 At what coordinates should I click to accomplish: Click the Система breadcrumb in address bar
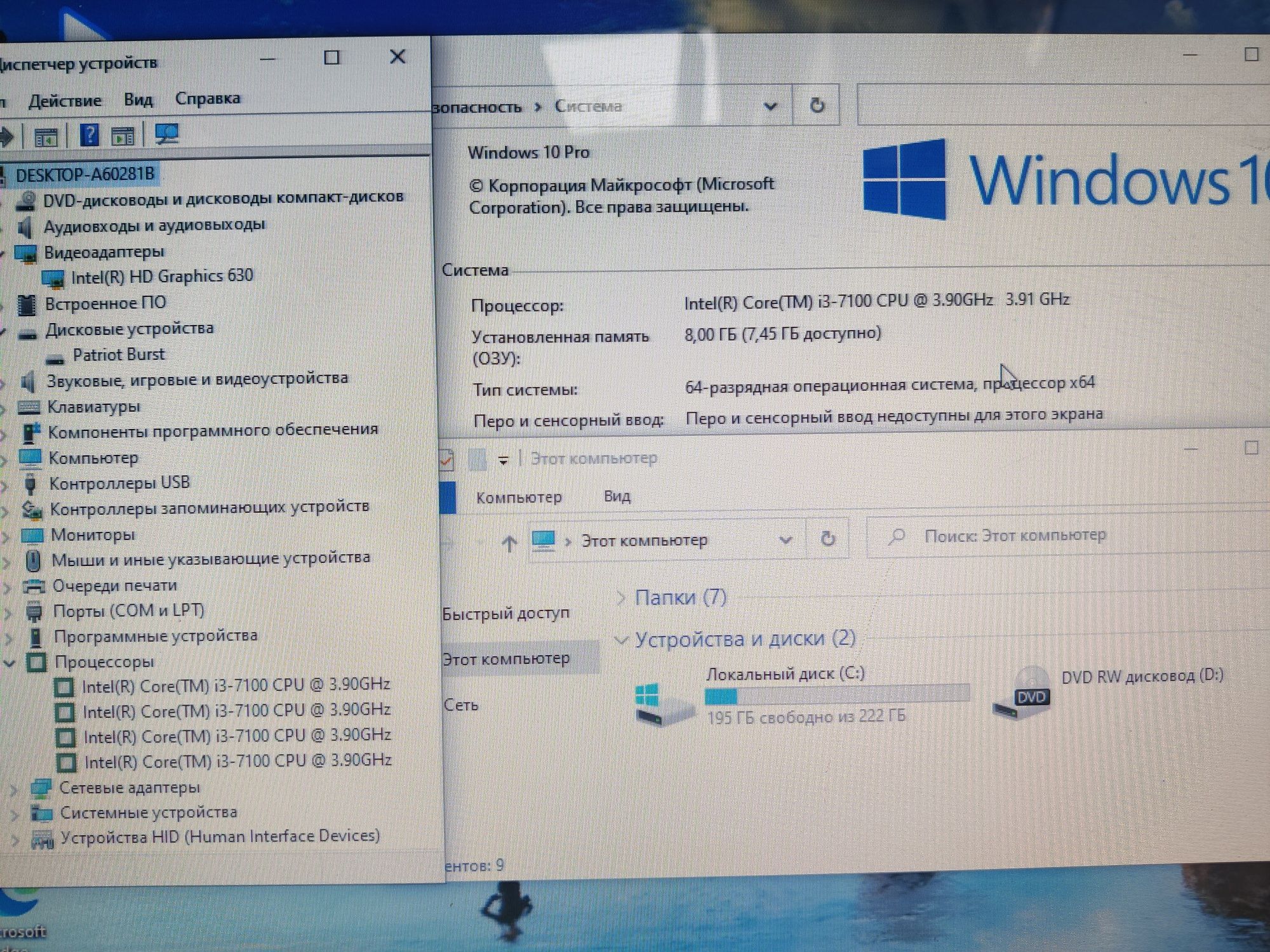click(x=588, y=106)
